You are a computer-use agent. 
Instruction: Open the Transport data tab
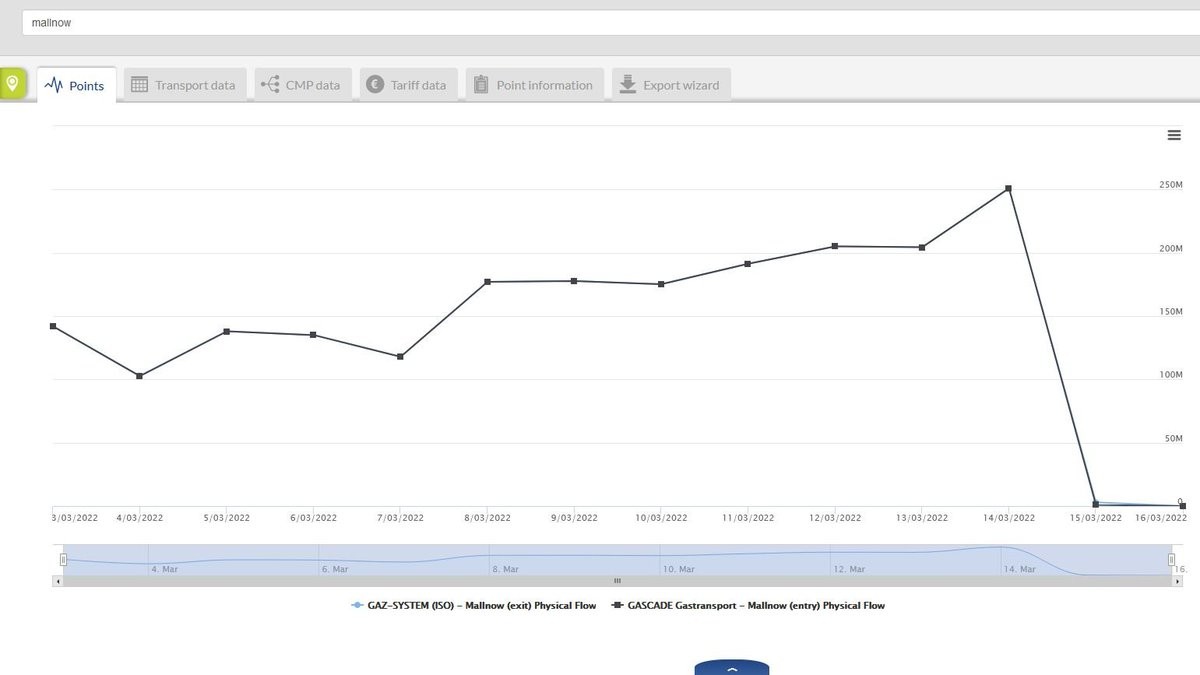[x=183, y=85]
